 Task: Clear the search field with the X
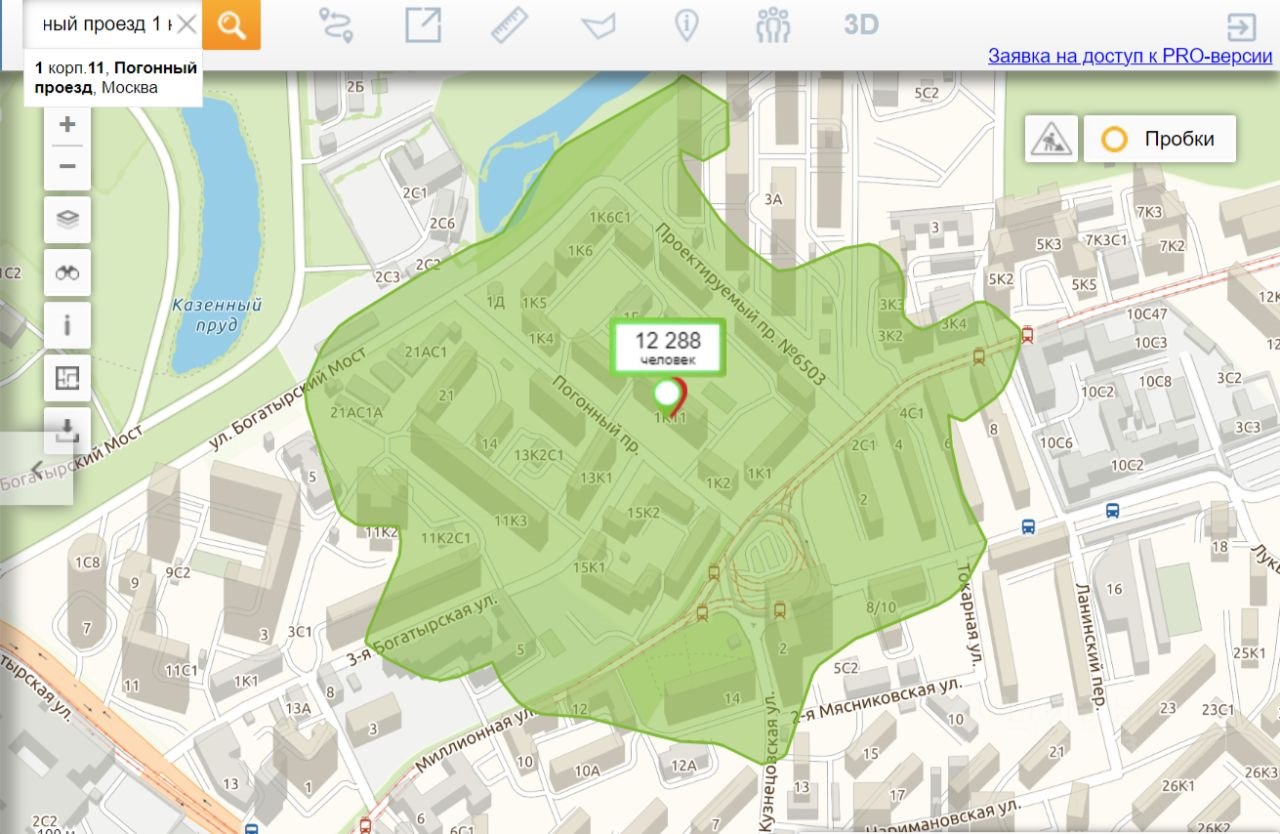coord(186,25)
